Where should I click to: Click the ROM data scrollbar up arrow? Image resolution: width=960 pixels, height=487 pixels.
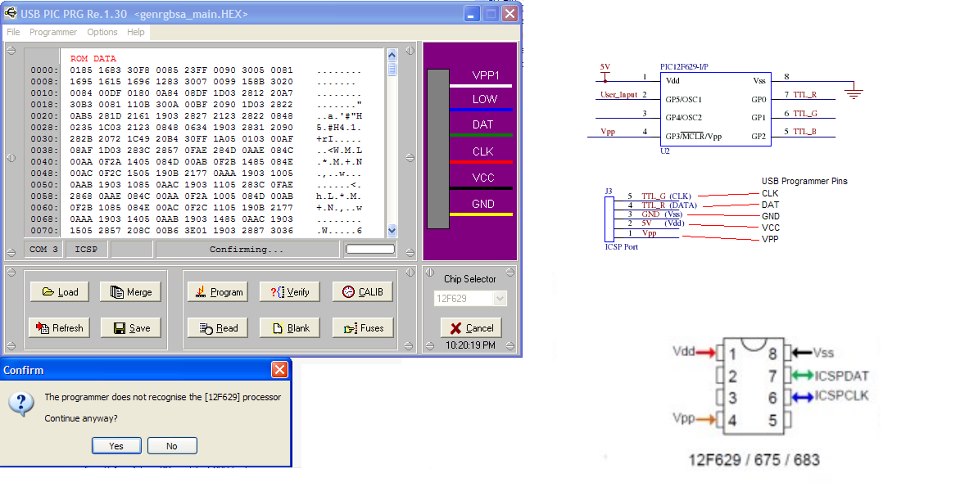[x=392, y=55]
